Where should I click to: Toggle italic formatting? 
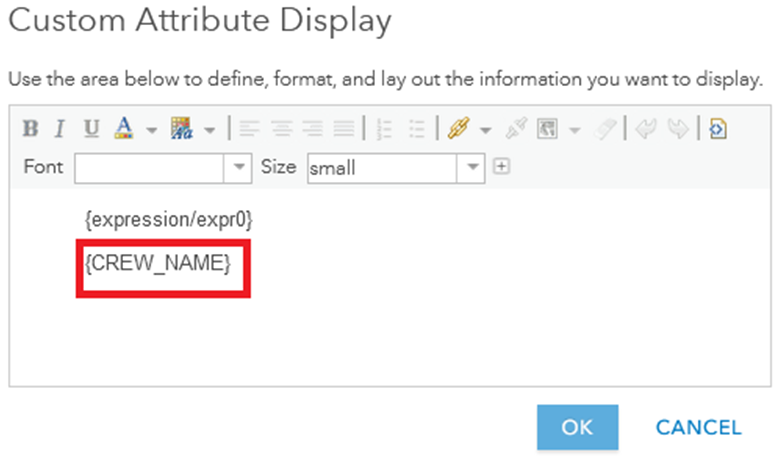[x=60, y=129]
